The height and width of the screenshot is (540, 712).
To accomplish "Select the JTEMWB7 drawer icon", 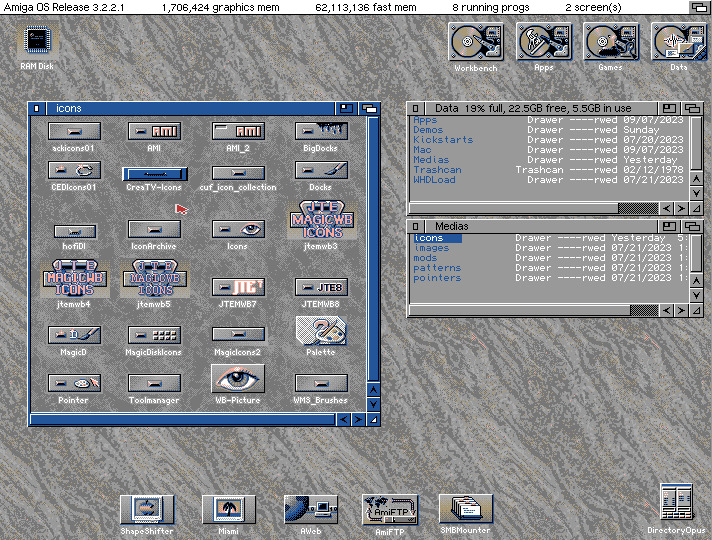I will point(238,287).
